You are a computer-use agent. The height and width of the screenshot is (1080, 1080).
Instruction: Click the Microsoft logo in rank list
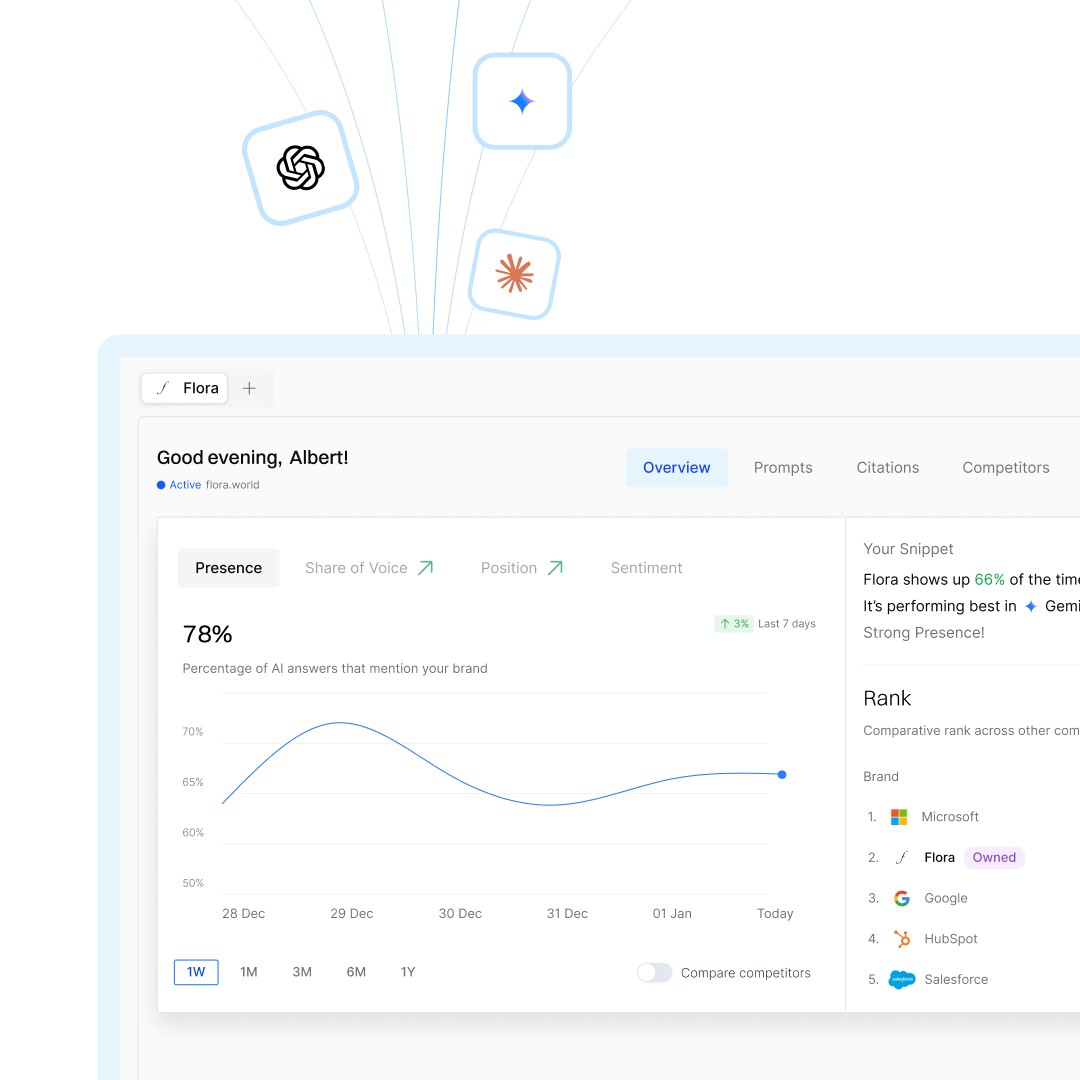tap(899, 817)
